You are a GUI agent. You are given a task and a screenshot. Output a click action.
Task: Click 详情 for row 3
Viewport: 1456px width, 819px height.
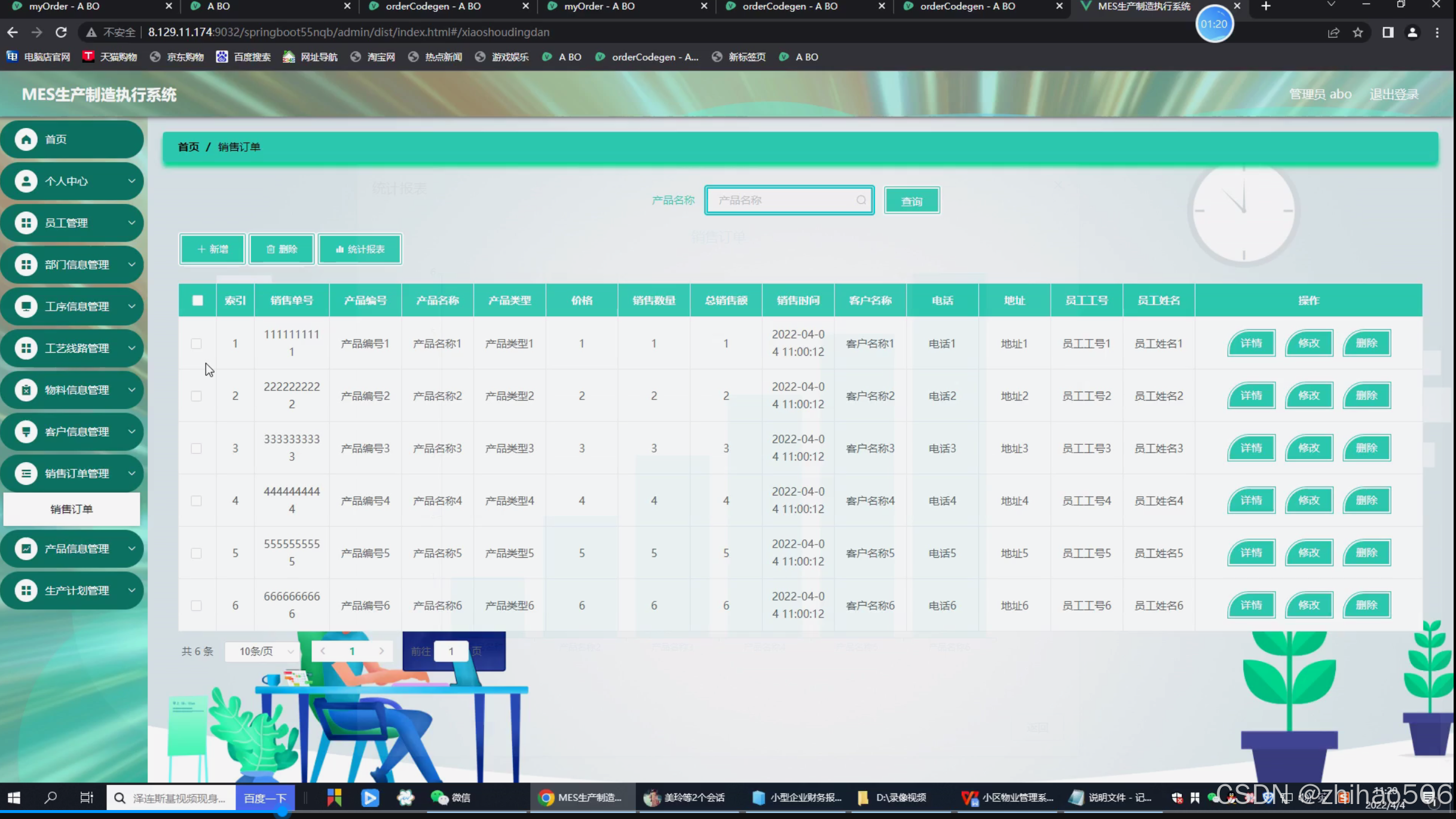pyautogui.click(x=1251, y=448)
